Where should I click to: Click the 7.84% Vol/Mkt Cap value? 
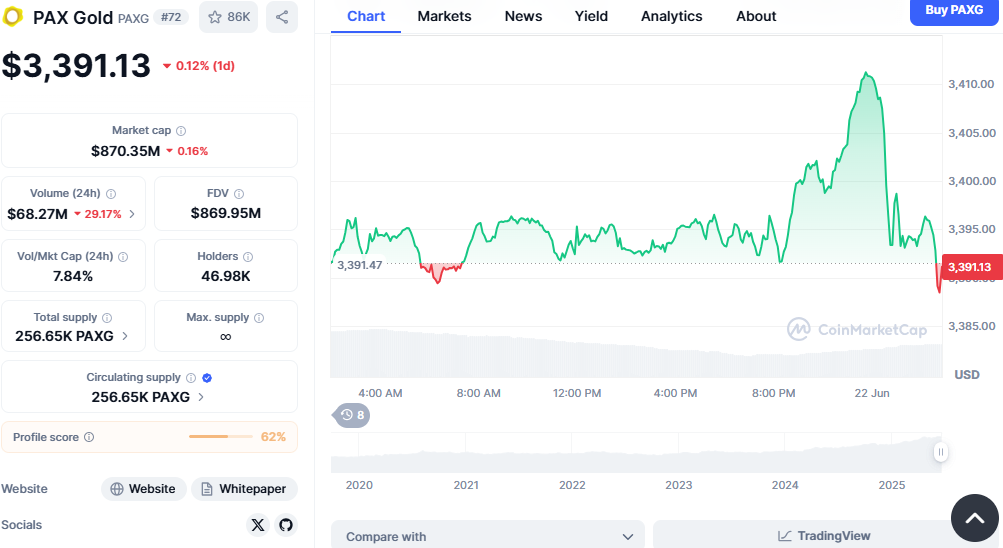(73, 276)
